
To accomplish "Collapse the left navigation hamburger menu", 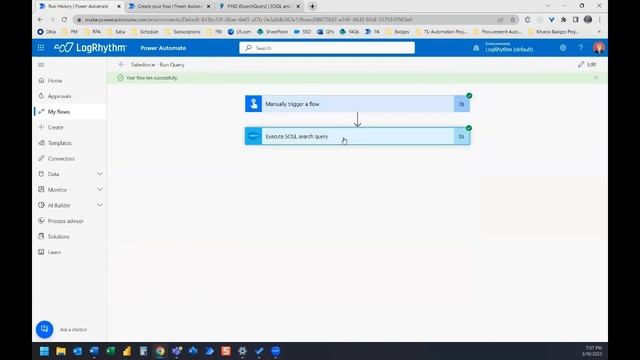I will click(41, 65).
